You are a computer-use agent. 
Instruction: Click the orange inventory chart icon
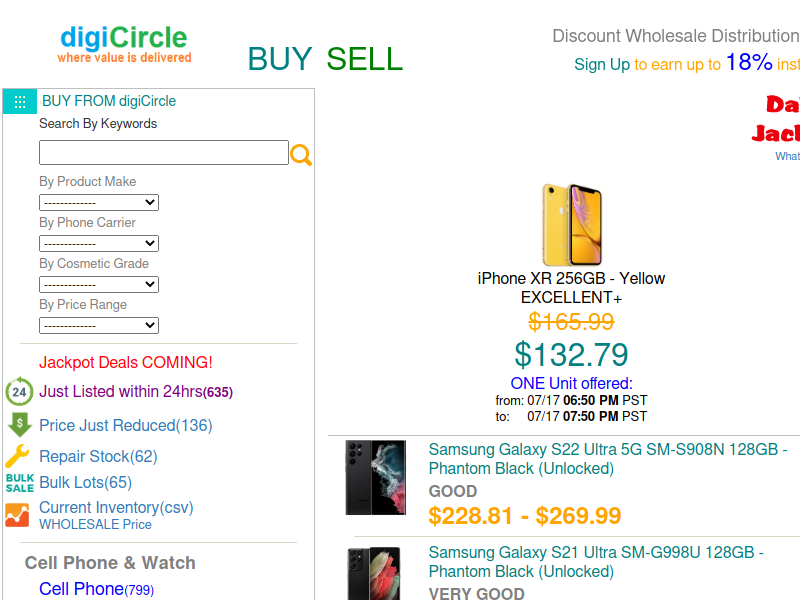point(17,515)
